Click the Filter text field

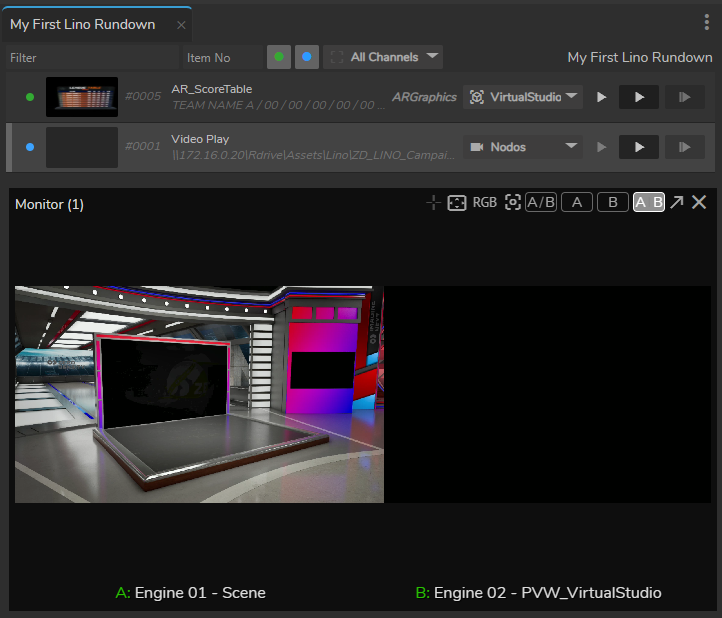(x=92, y=58)
